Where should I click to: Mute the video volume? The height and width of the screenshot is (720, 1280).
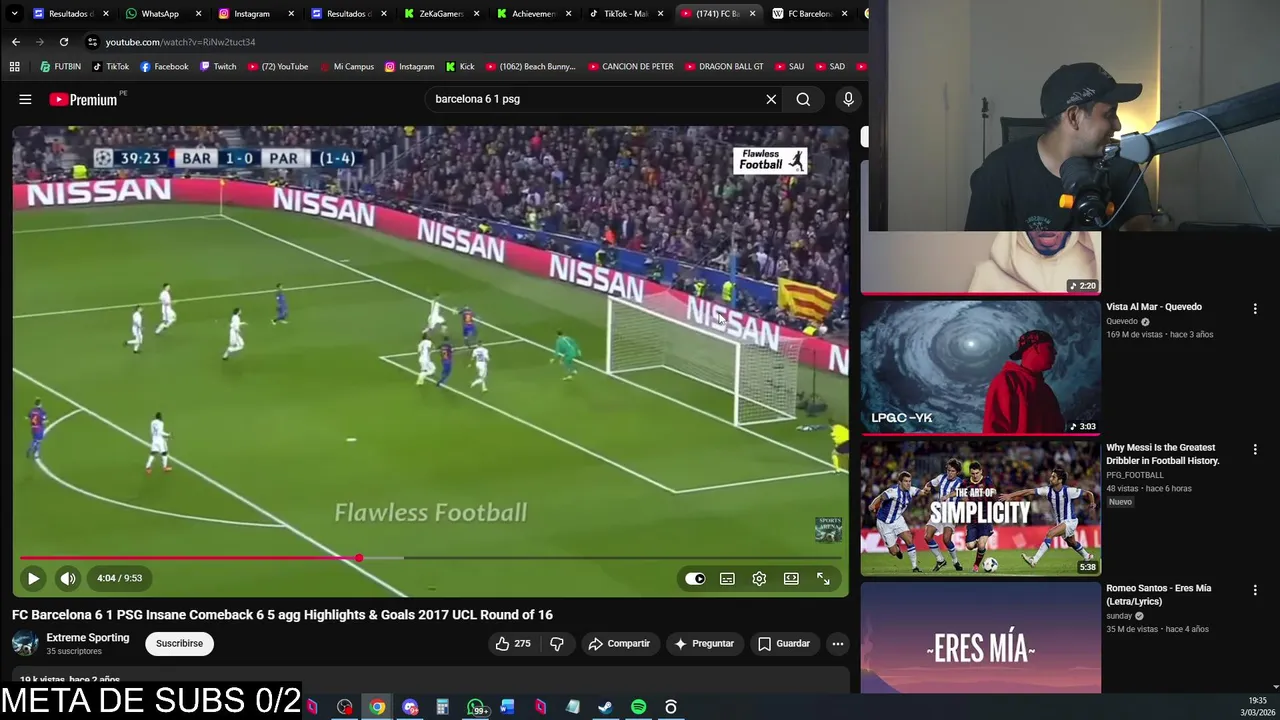click(67, 578)
